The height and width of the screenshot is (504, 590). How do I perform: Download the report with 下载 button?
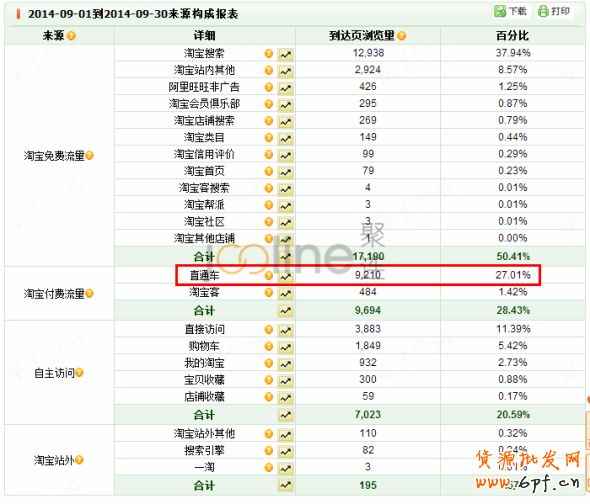tap(511, 11)
